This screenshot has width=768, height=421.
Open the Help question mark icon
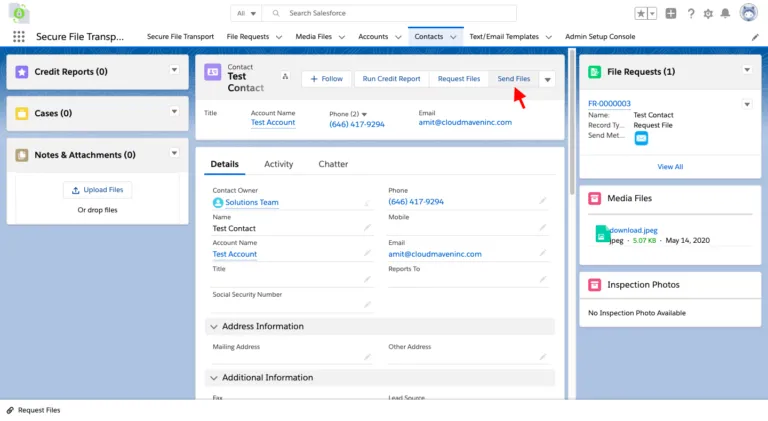691,14
